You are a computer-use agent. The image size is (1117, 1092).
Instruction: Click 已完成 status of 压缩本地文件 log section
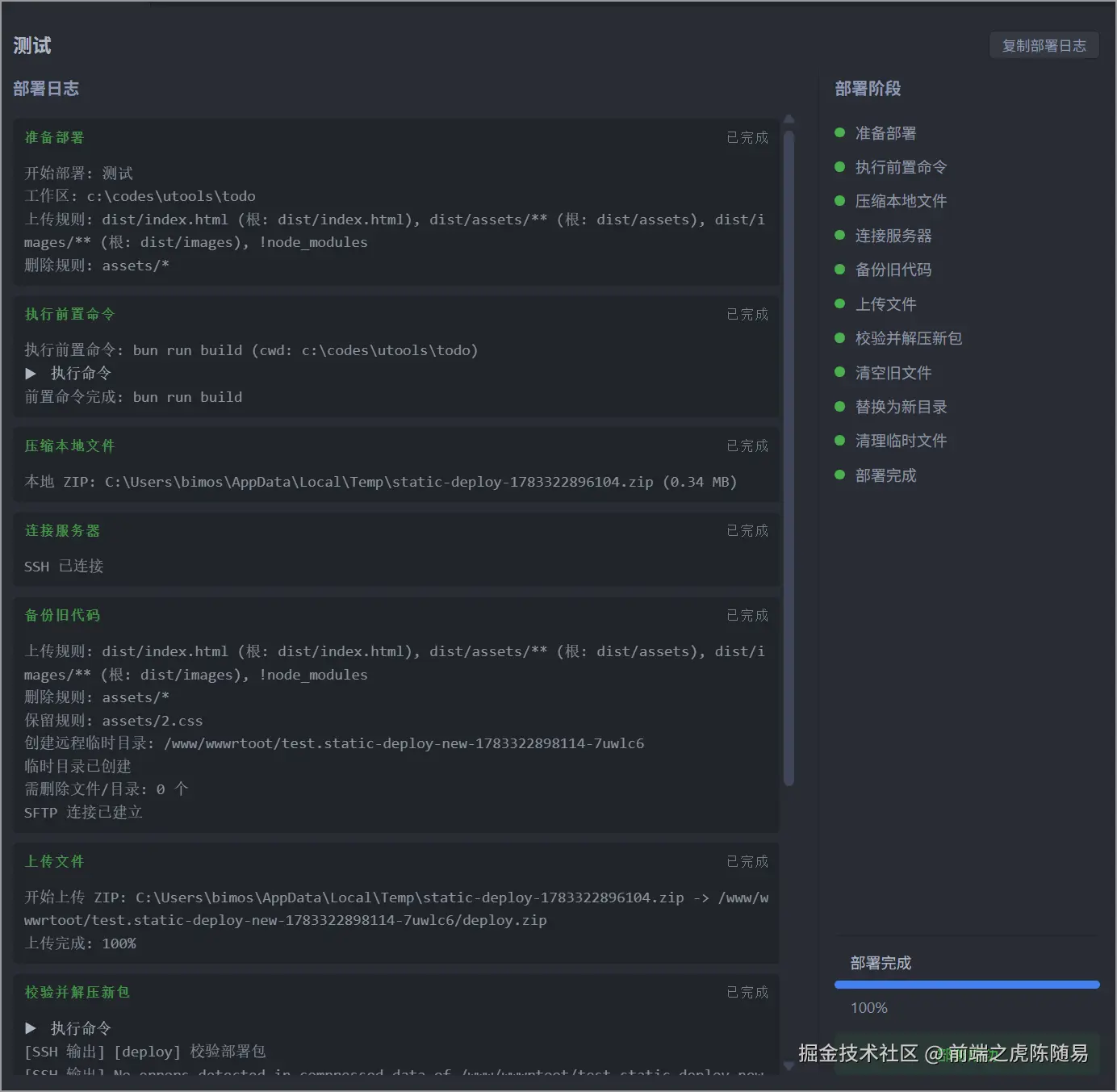coord(747,446)
